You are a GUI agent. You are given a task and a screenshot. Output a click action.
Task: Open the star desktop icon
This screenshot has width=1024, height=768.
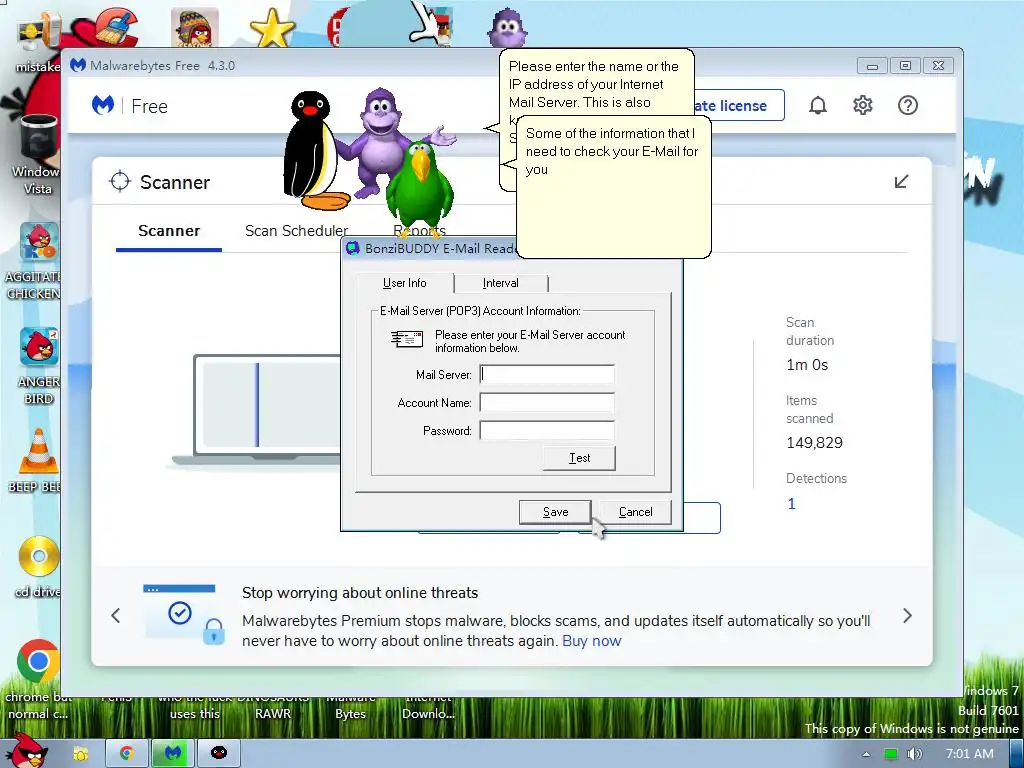tap(272, 28)
